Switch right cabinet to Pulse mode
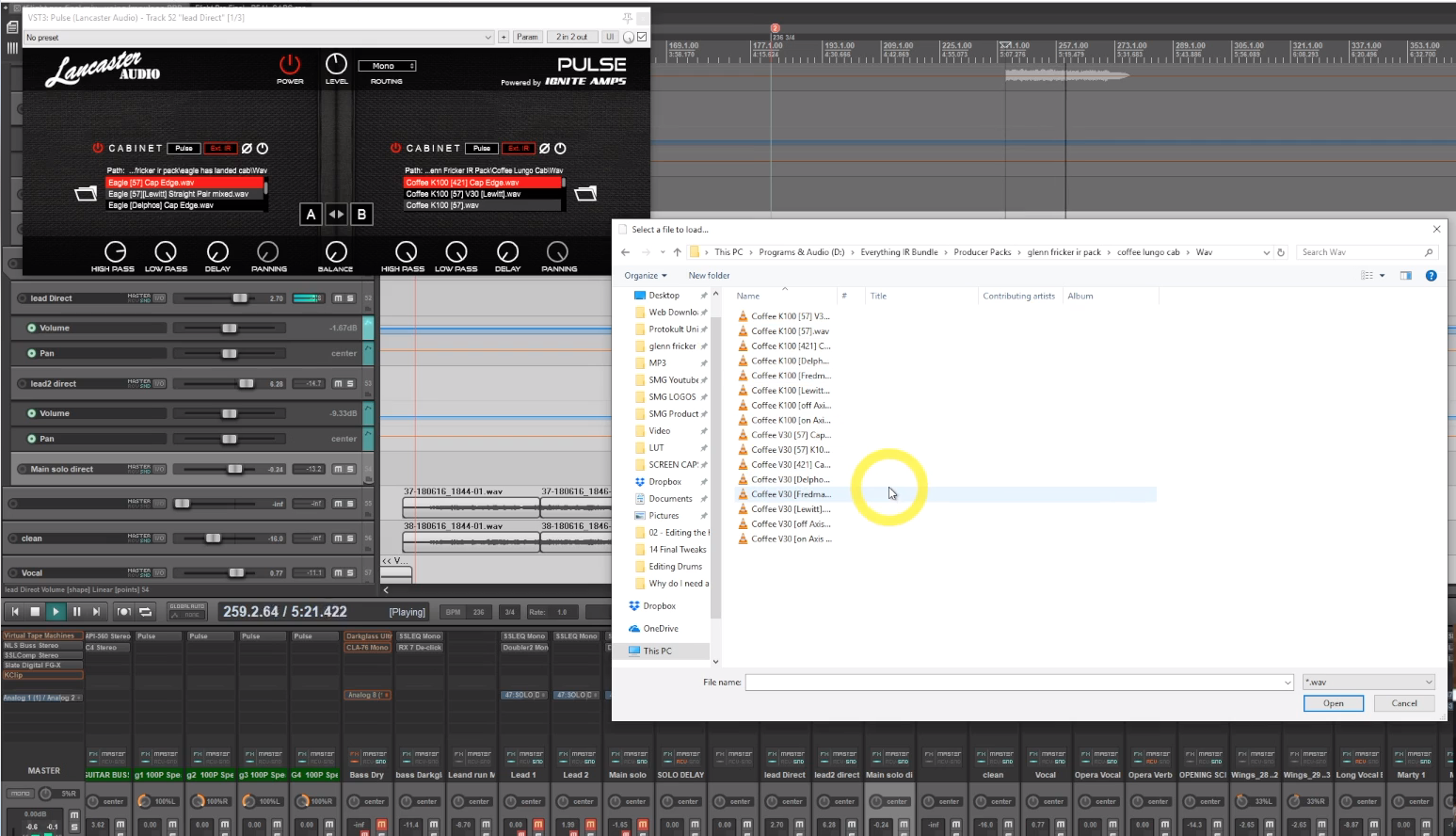This screenshot has width=1456, height=836. [482, 149]
